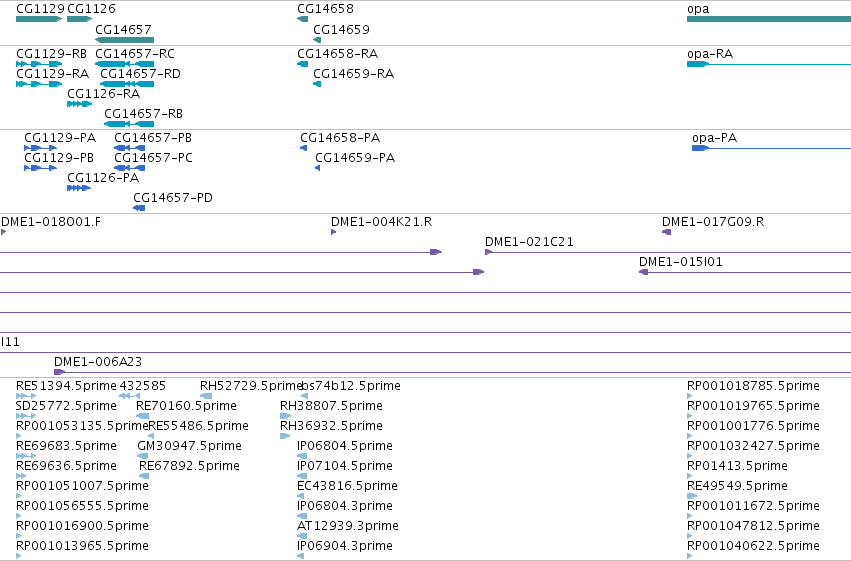The image size is (851, 561).
Task: Click BAC clone DME1-015I01
Action: (745, 272)
